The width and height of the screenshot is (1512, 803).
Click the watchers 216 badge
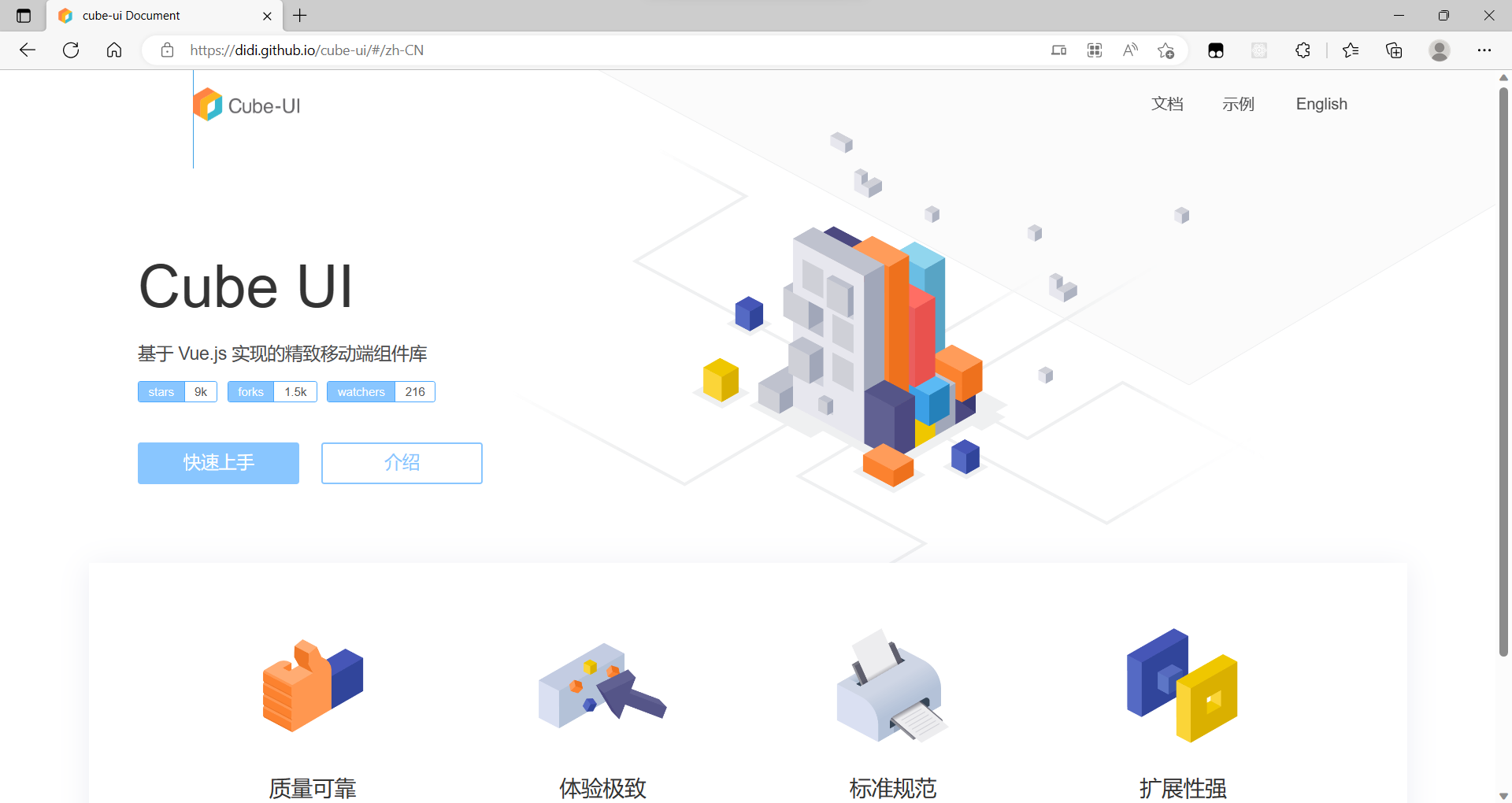tap(381, 391)
